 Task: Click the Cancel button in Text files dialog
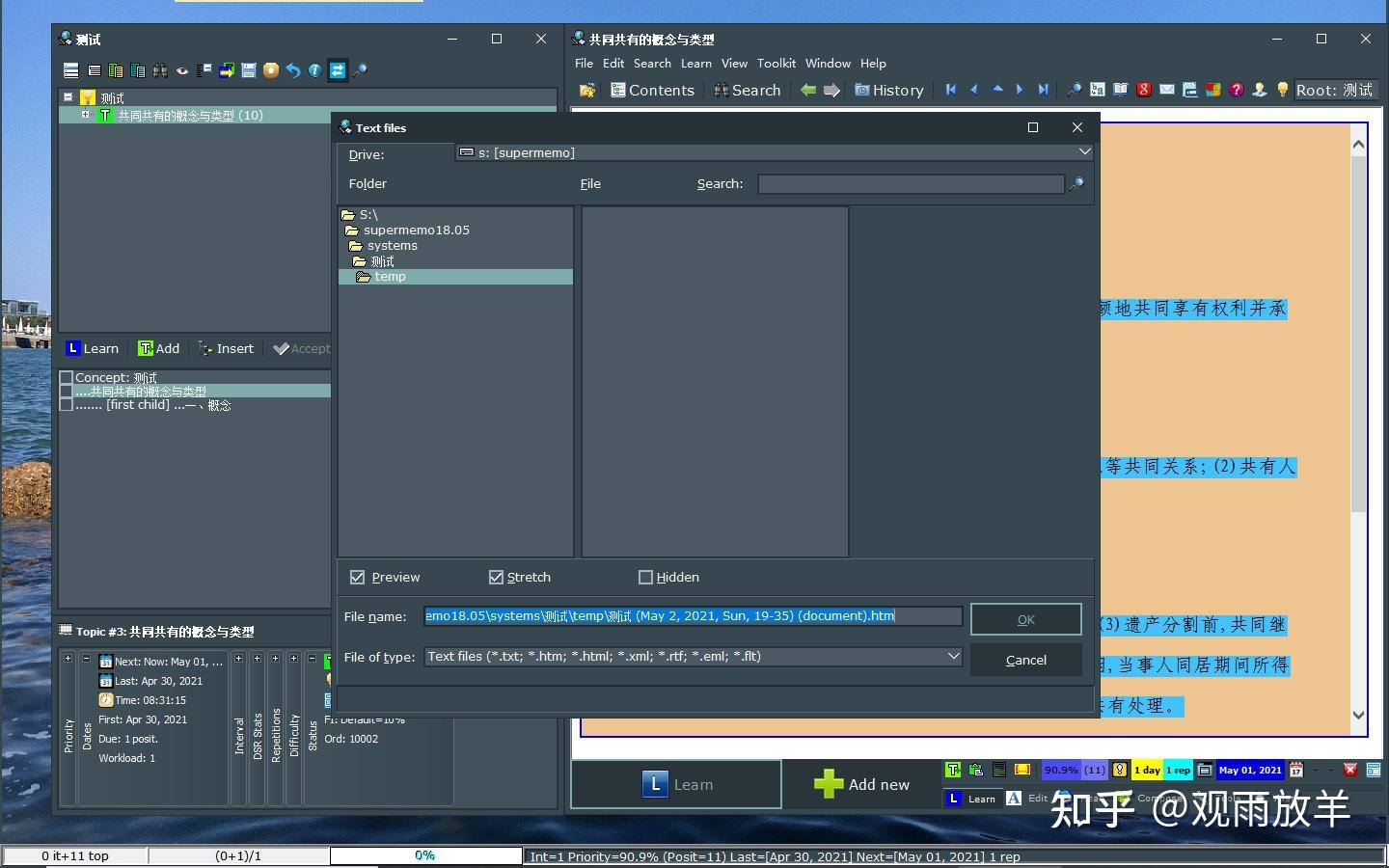1025,660
